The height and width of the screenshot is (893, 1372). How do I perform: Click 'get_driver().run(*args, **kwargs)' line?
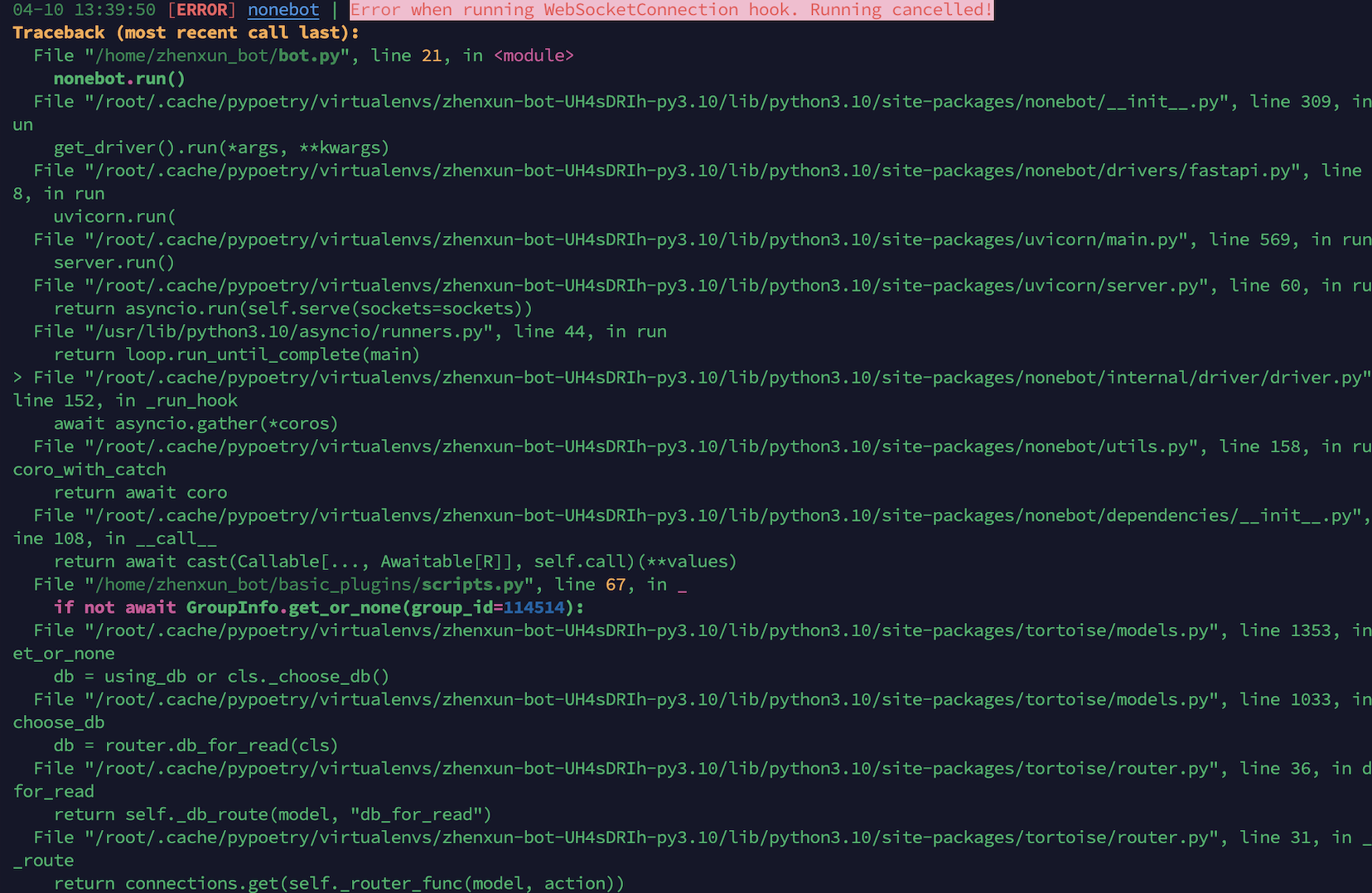click(x=221, y=147)
